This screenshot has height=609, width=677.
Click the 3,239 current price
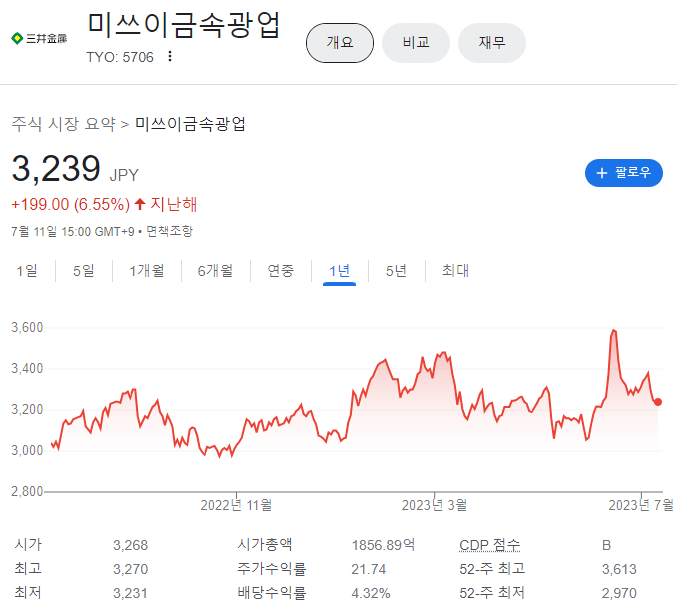[56, 168]
